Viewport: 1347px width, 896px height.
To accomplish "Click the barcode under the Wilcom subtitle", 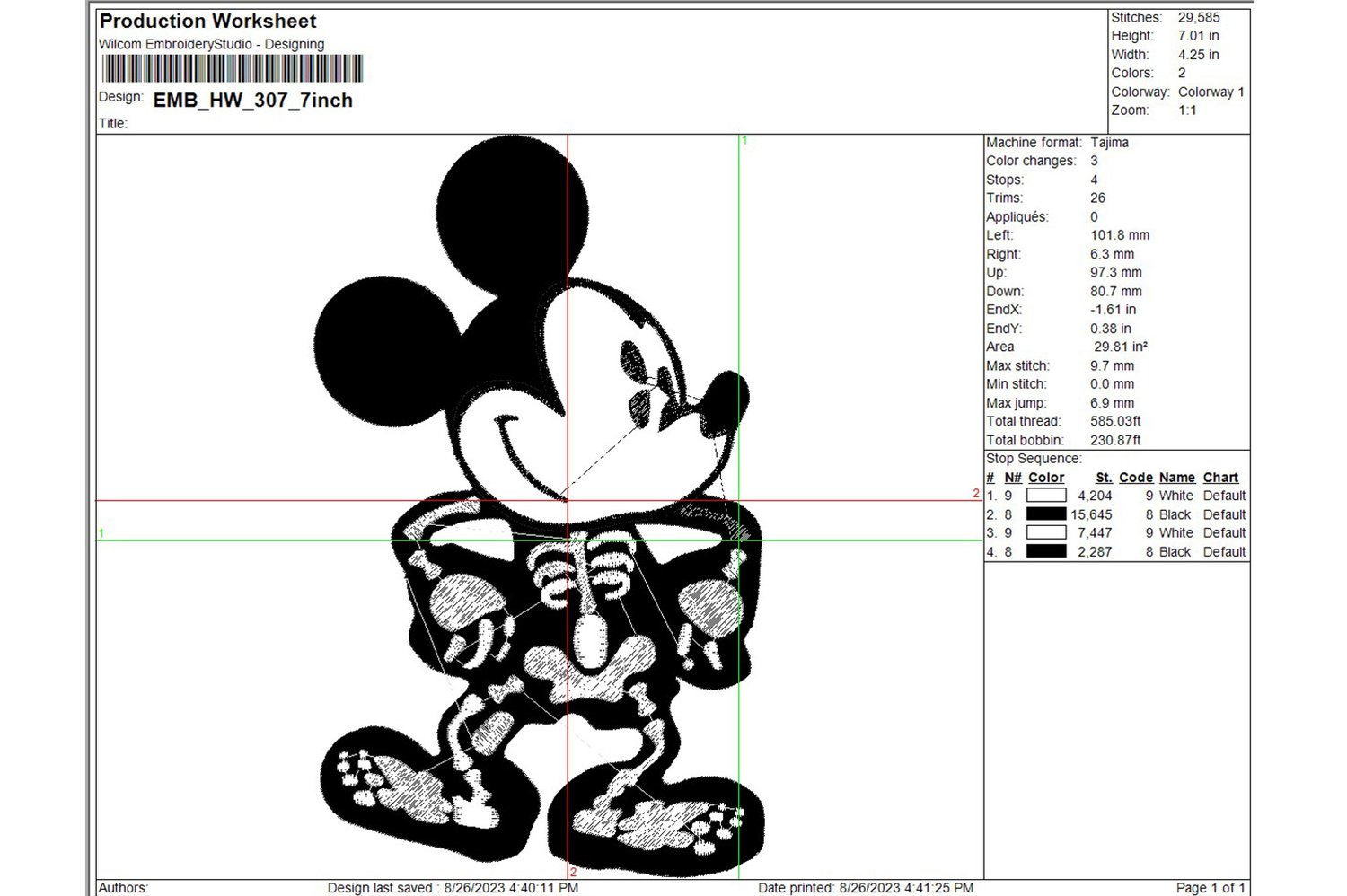I will coord(232,69).
